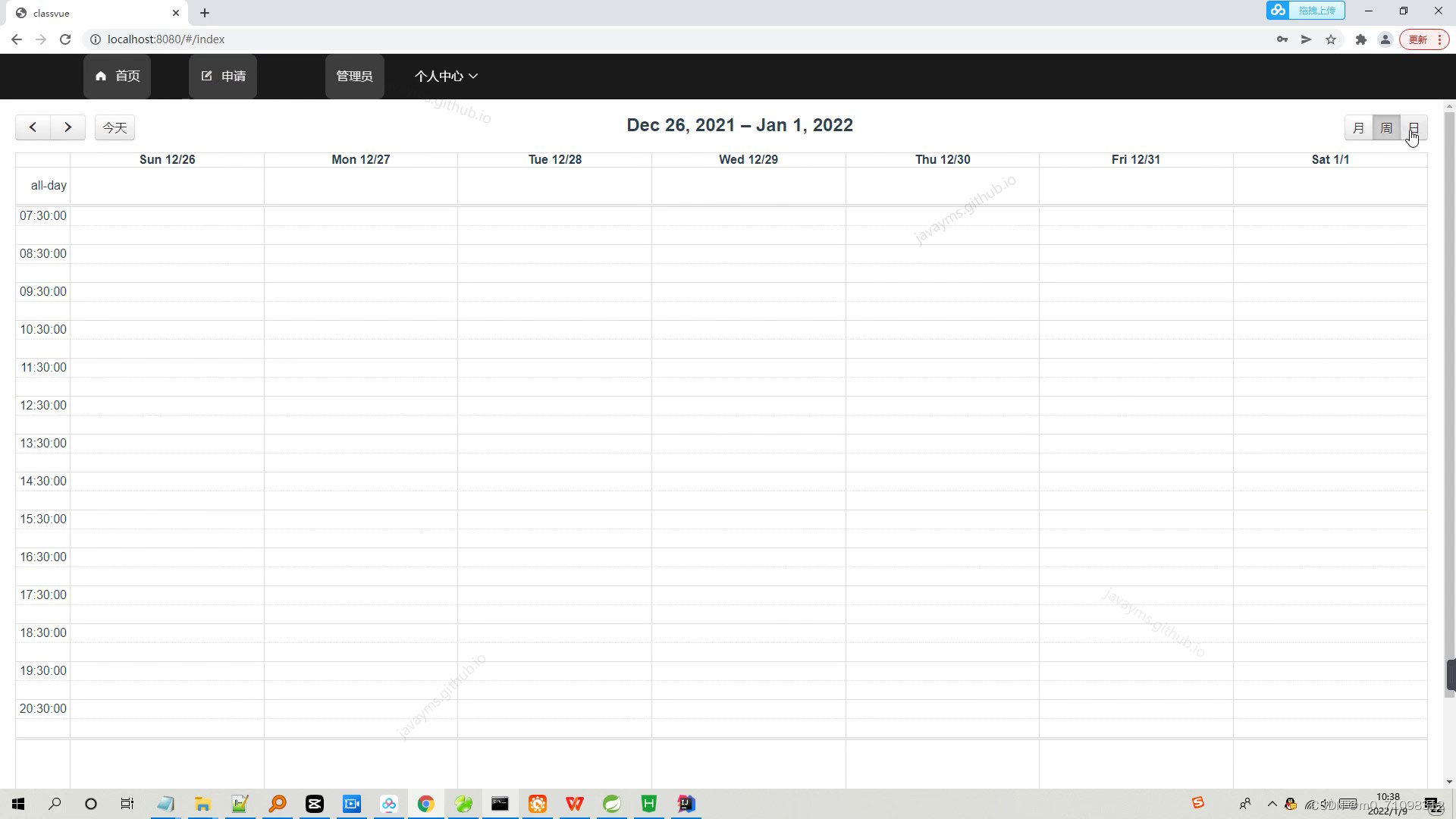Switch calendar to 周 week view
The width and height of the screenshot is (1456, 819).
coord(1386,127)
